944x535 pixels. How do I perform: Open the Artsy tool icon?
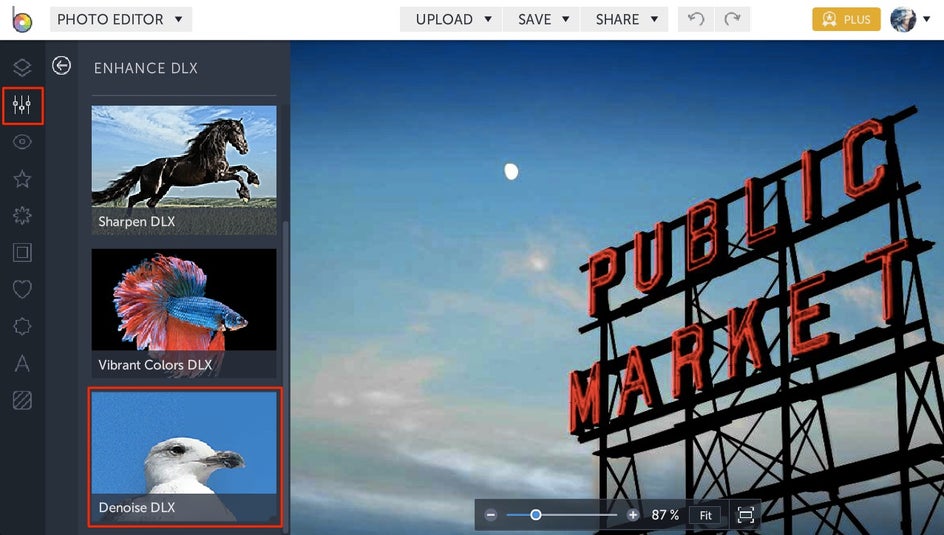click(x=22, y=215)
